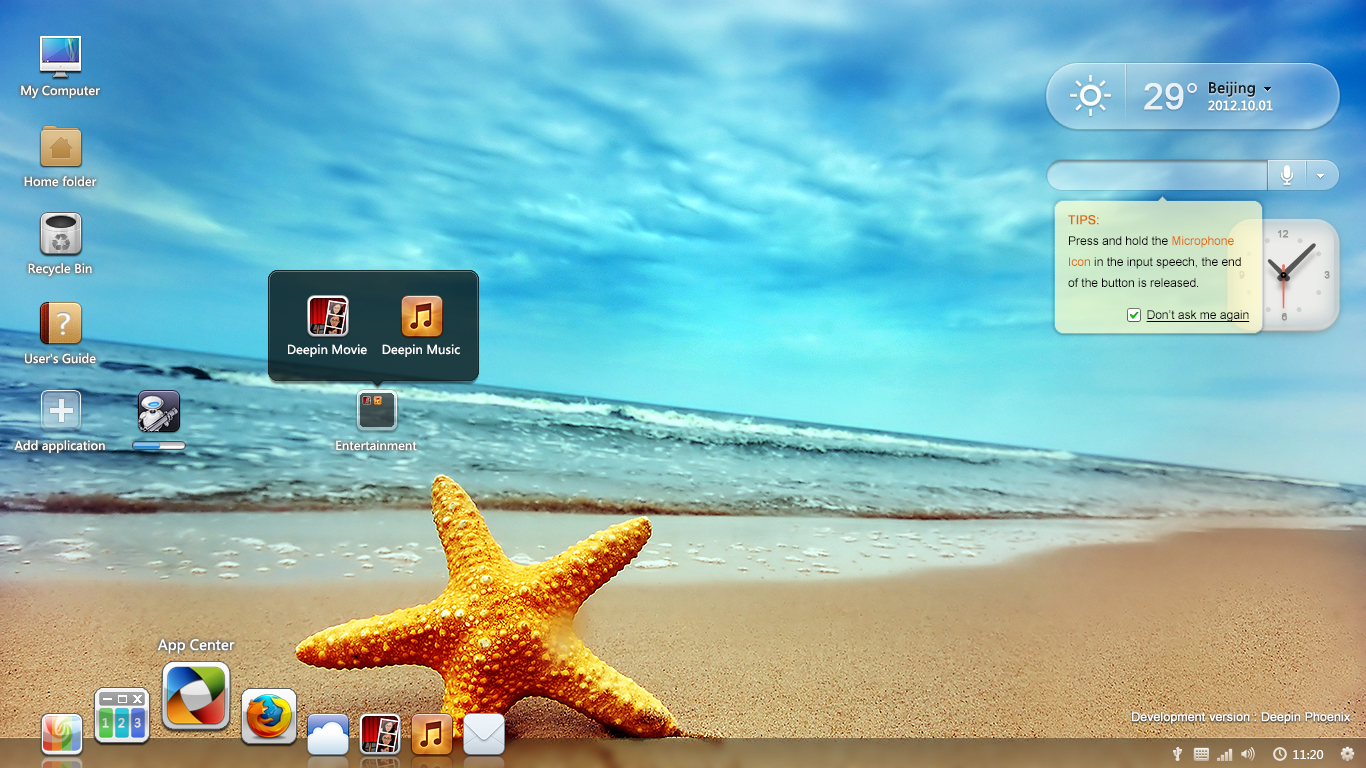The image size is (1366, 768).
Task: Open the cloud storage app in the dock
Action: (328, 735)
